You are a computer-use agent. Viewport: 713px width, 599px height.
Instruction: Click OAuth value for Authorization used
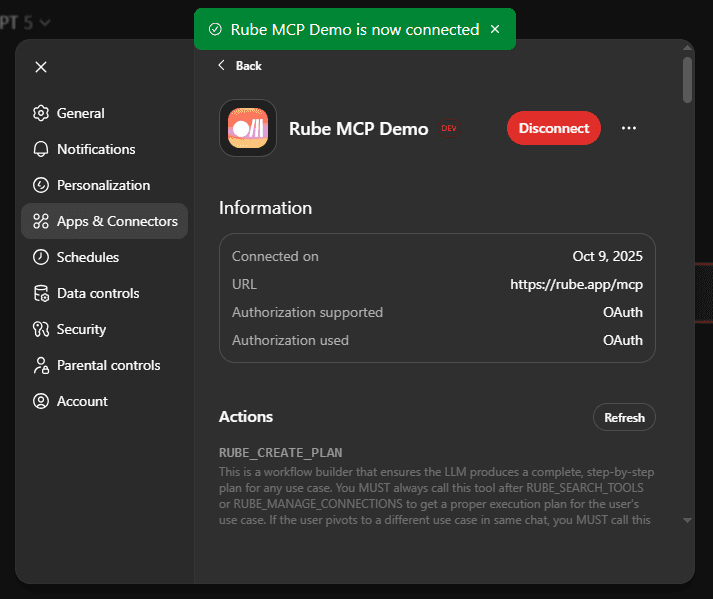623,340
